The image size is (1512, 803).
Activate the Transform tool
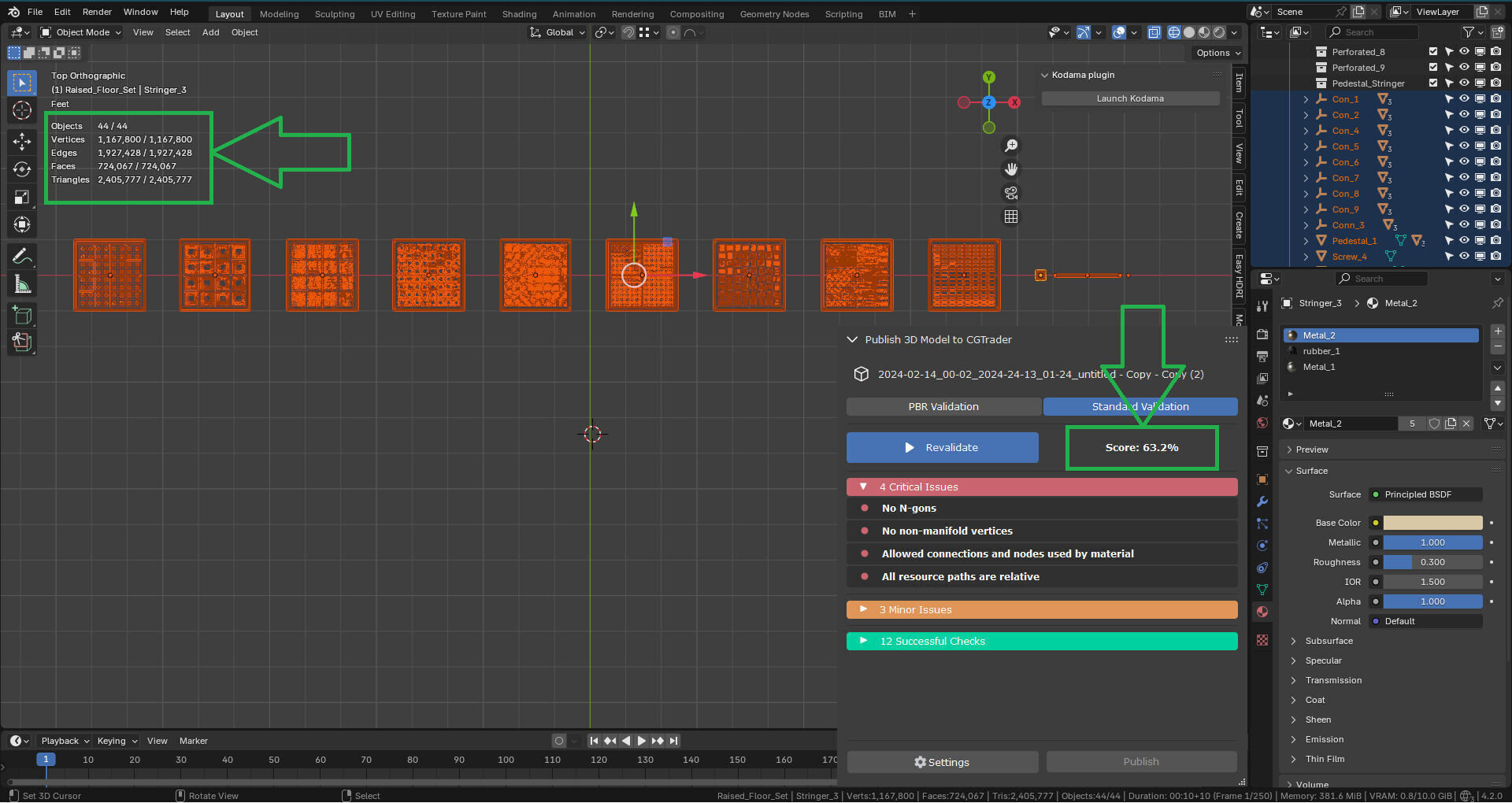(x=22, y=225)
